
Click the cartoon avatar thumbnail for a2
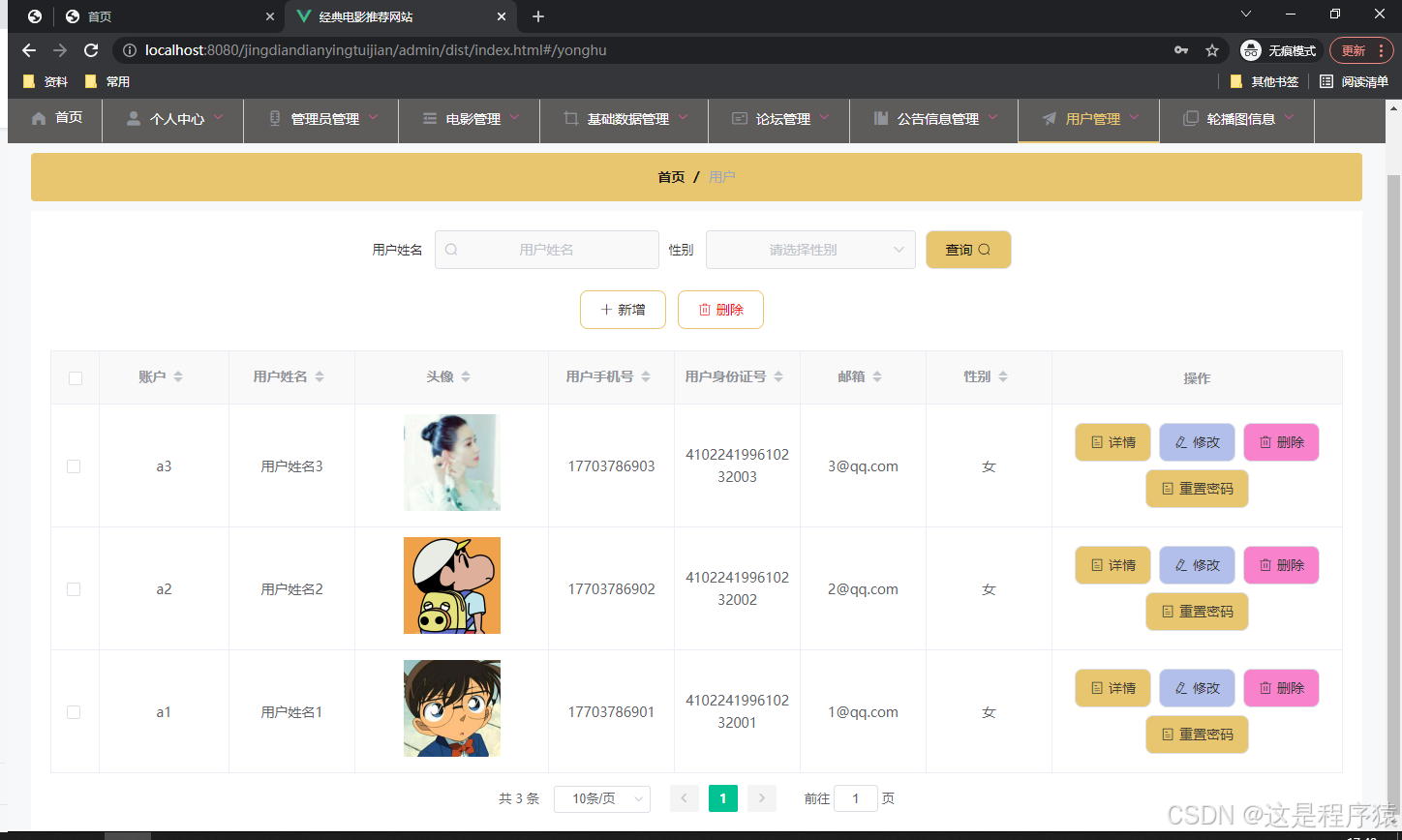(452, 585)
